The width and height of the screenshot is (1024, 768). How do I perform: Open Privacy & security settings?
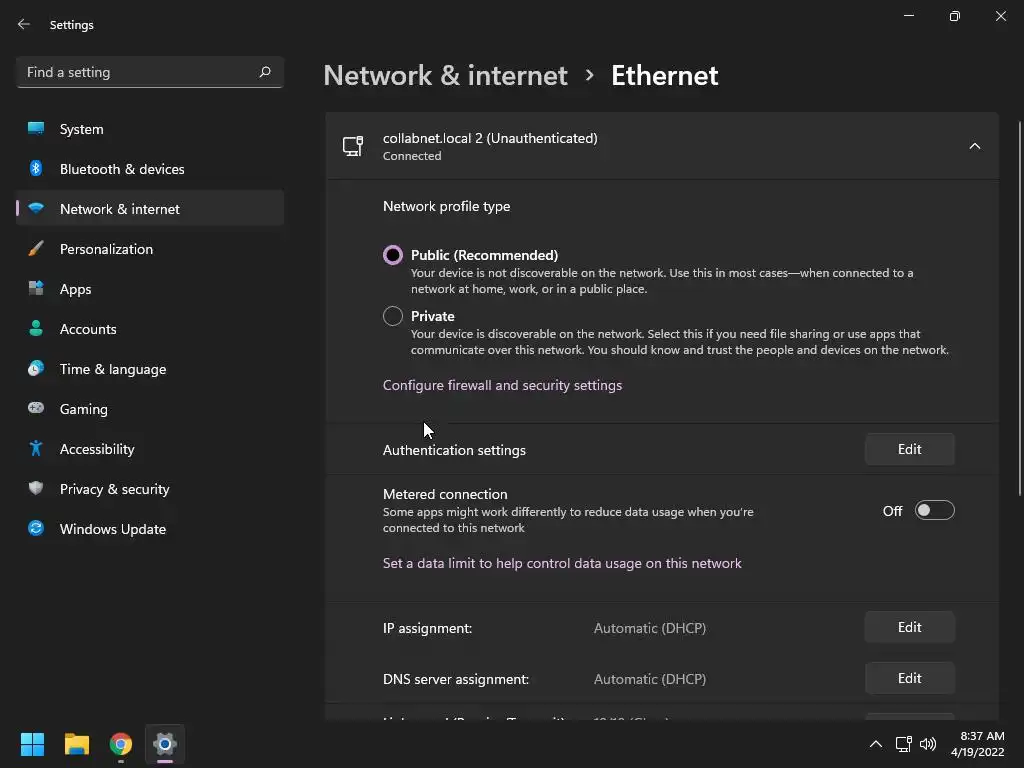pos(114,489)
